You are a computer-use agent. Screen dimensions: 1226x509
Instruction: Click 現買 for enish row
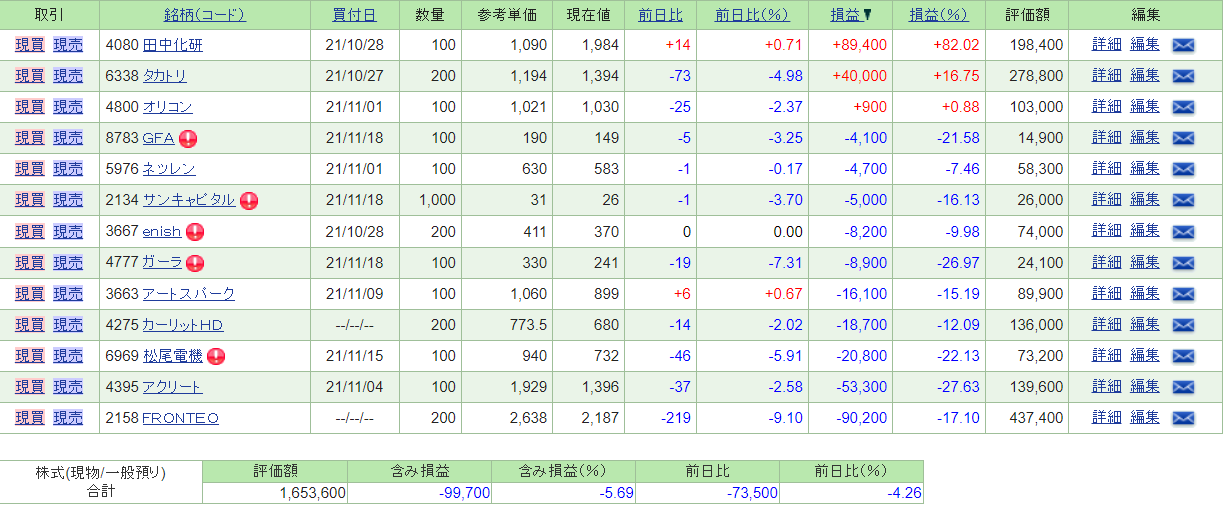click(30, 232)
